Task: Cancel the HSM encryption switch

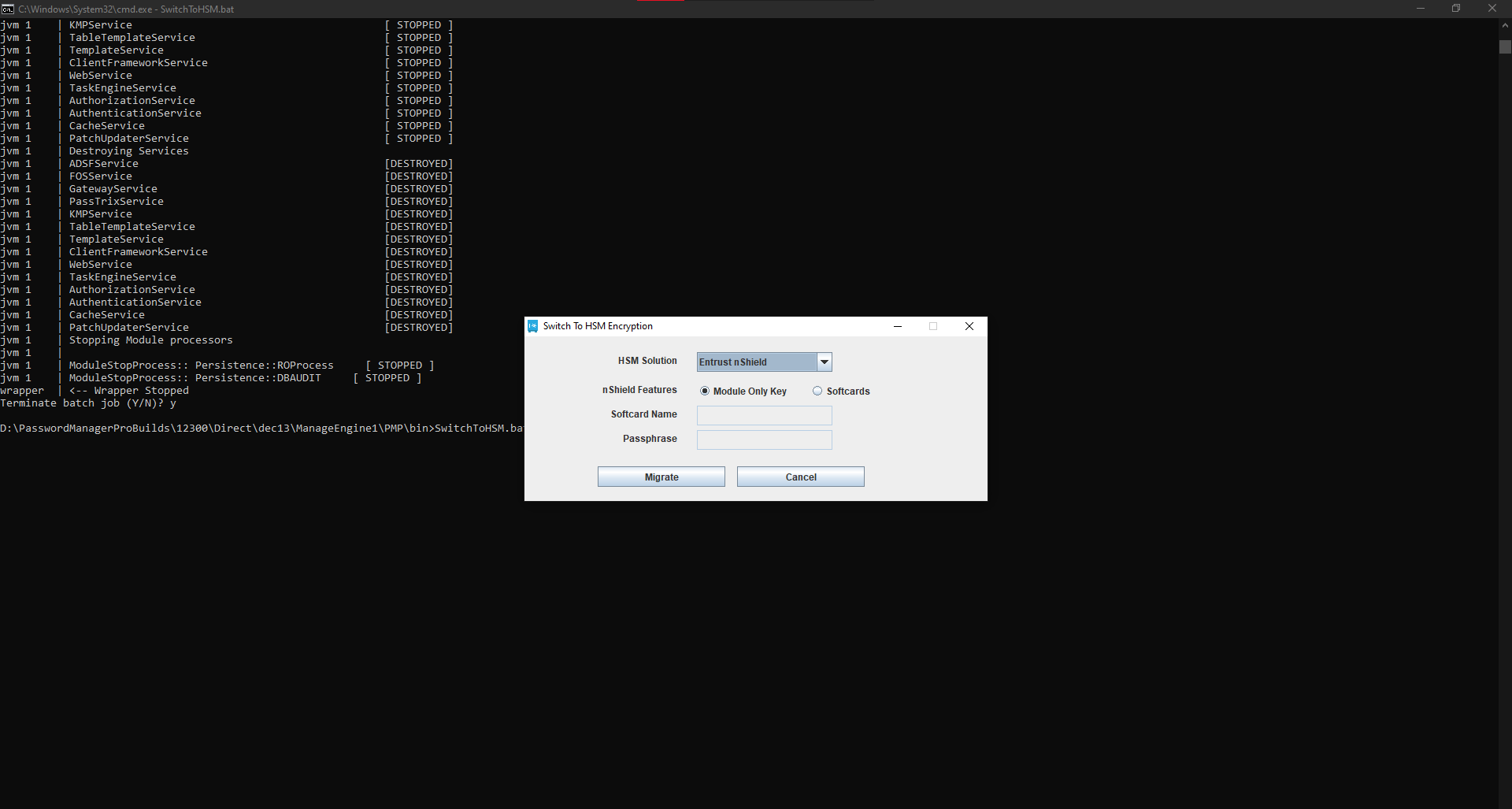Action: (800, 477)
